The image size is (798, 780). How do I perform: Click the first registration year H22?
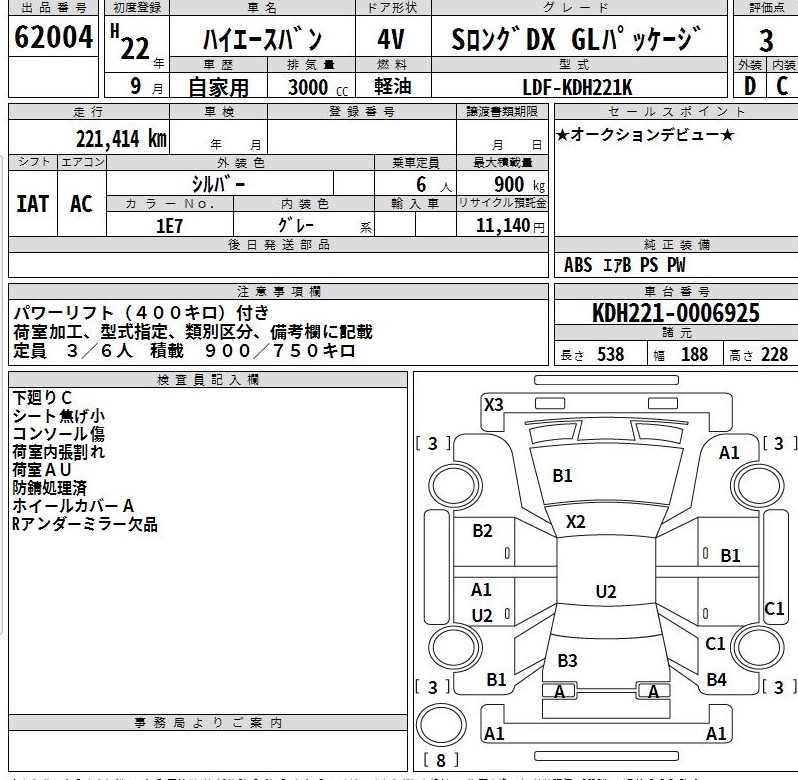point(131,43)
